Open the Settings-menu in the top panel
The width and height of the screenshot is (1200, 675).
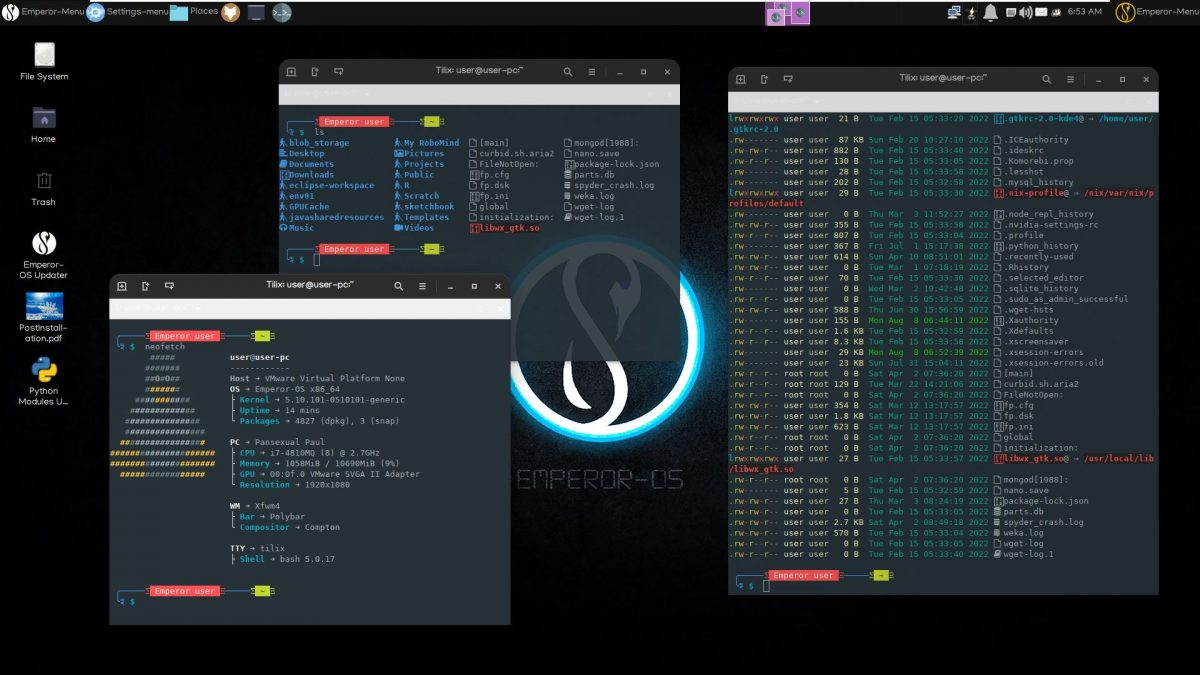coord(128,12)
